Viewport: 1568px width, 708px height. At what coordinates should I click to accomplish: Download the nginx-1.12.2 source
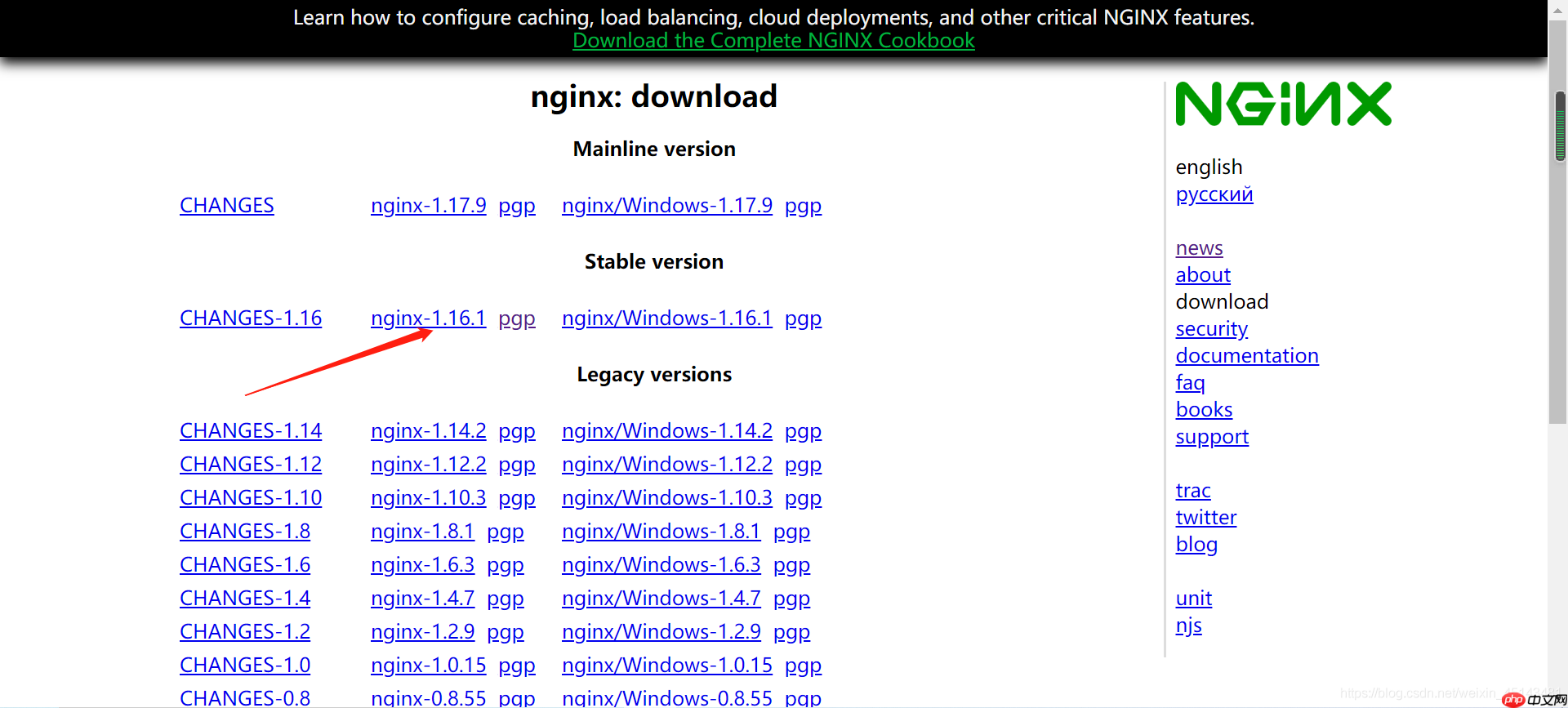coord(429,464)
